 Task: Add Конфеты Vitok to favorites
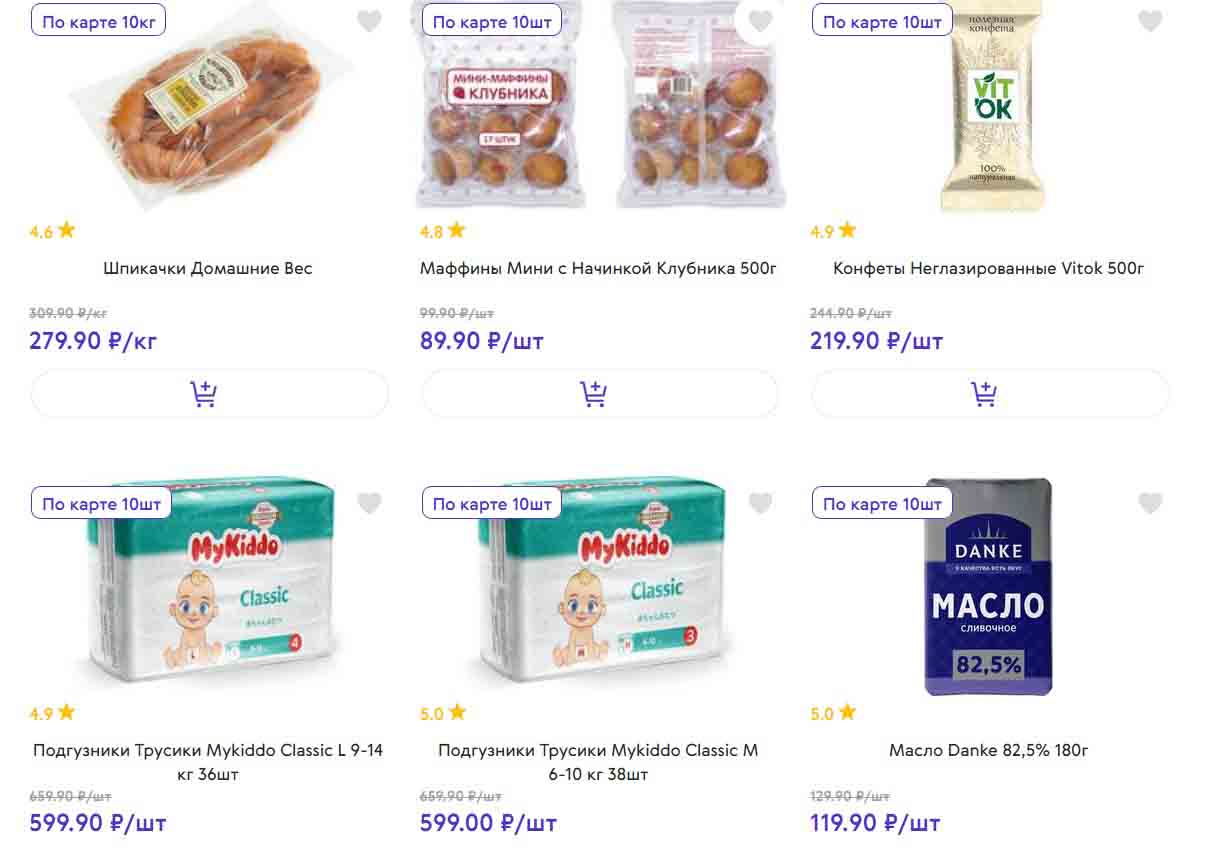click(1151, 21)
